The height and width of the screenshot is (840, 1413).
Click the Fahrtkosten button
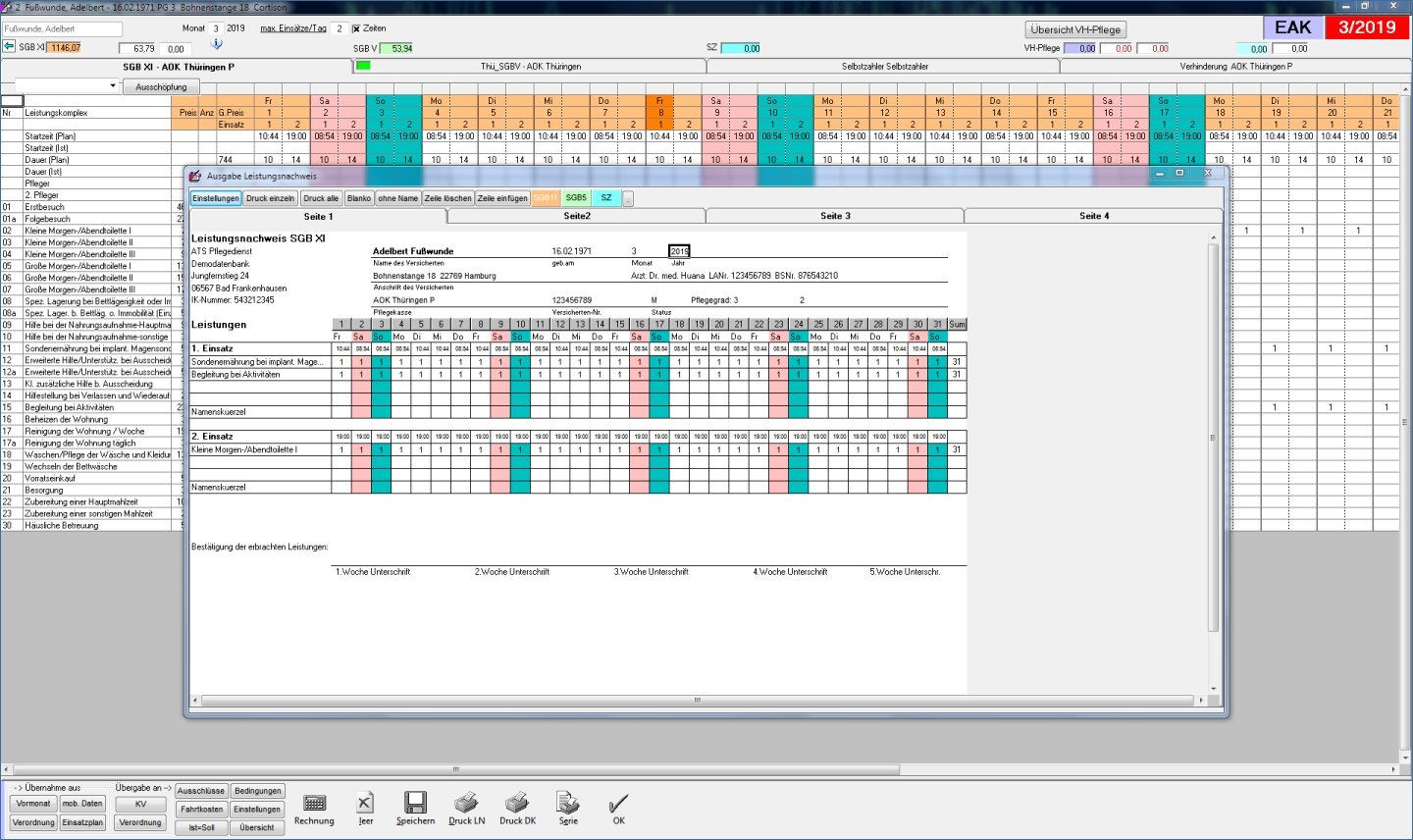click(x=201, y=810)
